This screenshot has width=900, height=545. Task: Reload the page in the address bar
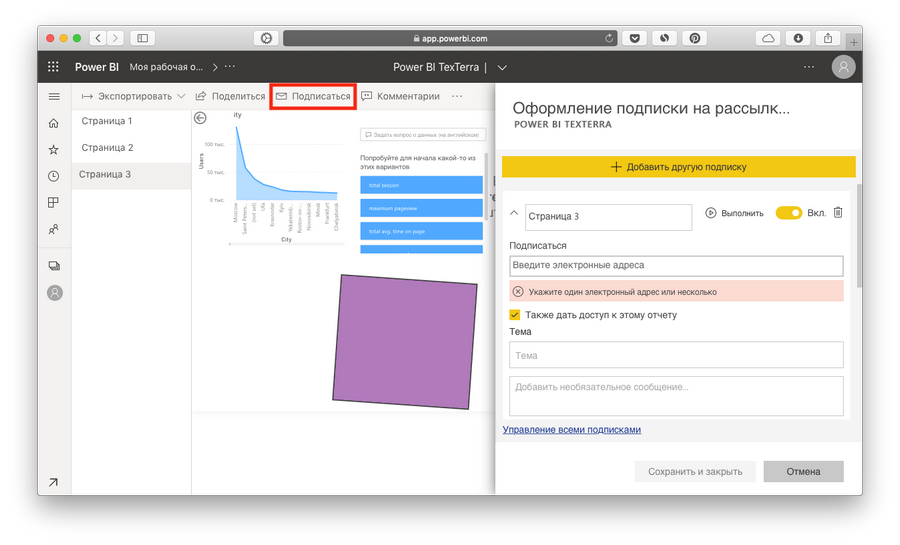tap(608, 38)
